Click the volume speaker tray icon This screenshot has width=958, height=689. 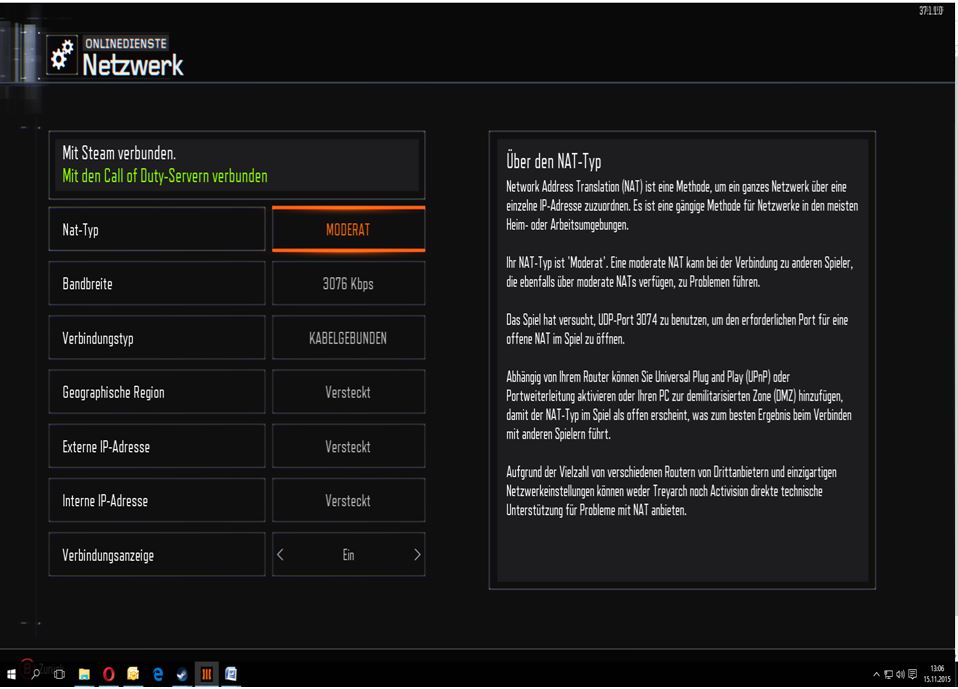click(901, 675)
